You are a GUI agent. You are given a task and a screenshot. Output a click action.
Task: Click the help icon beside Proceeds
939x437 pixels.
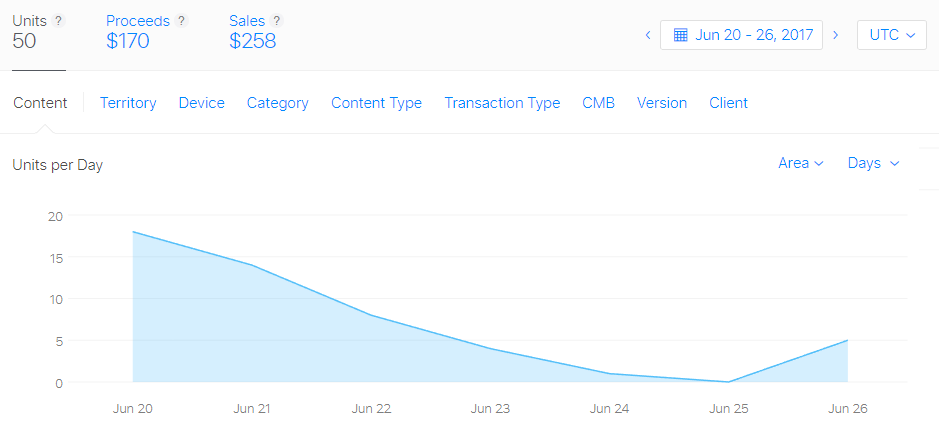pyautogui.click(x=180, y=21)
